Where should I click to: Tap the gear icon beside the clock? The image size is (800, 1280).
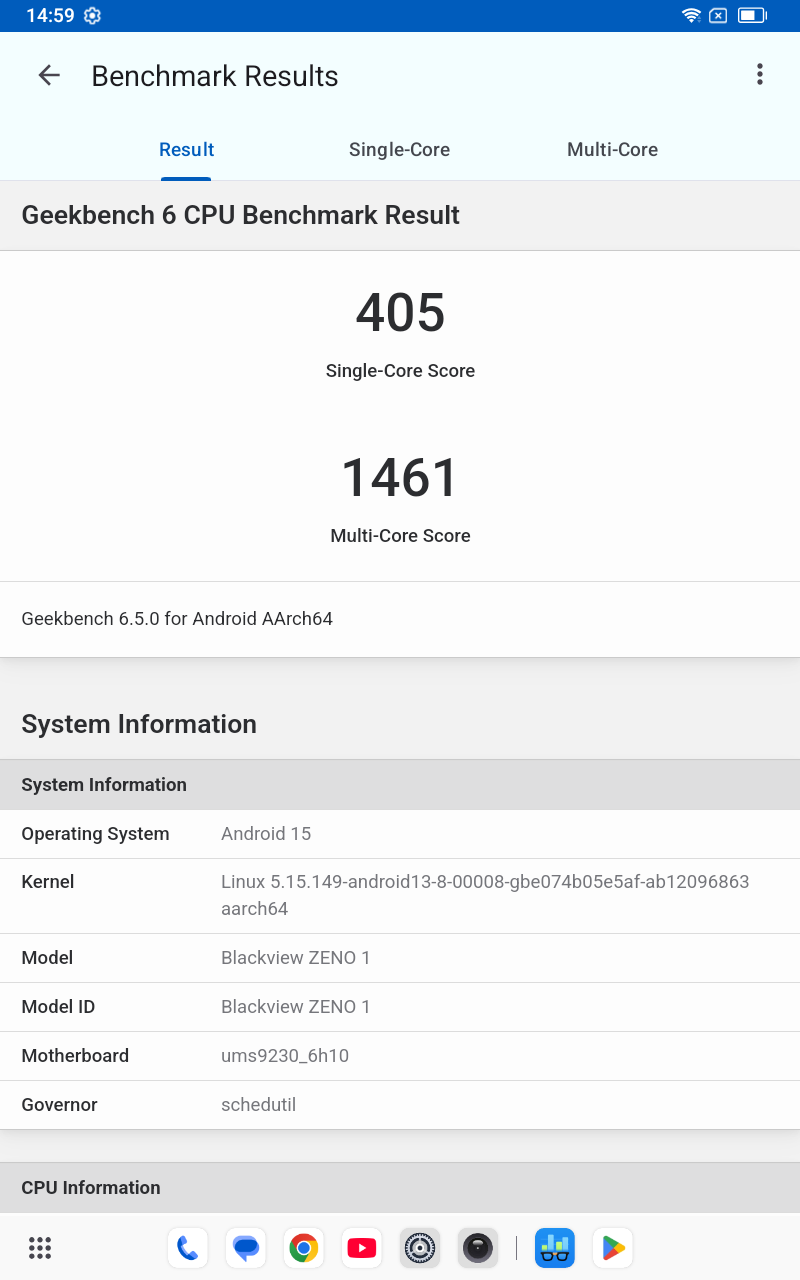[93, 15]
